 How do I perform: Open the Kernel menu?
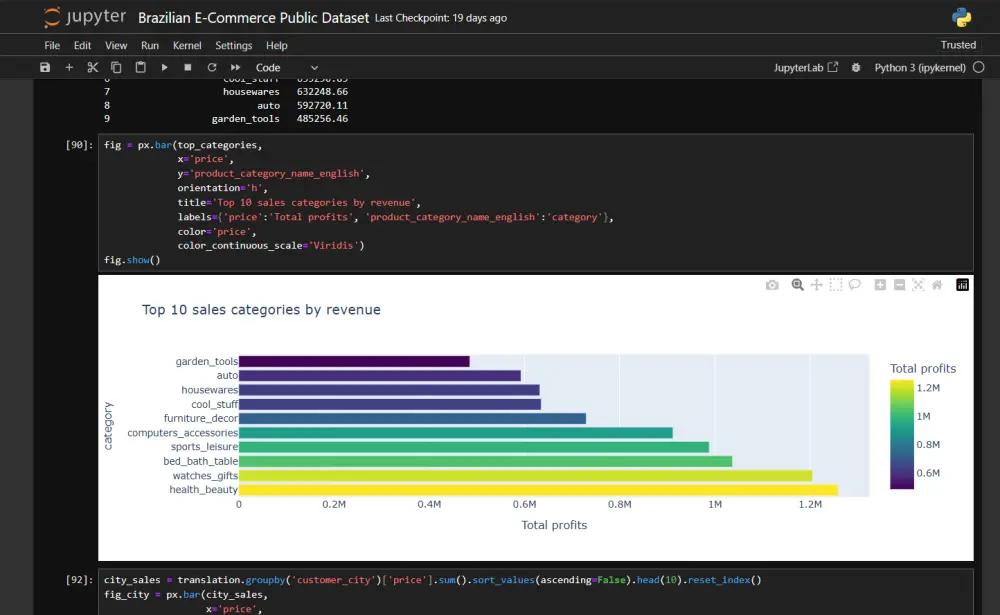(x=187, y=45)
